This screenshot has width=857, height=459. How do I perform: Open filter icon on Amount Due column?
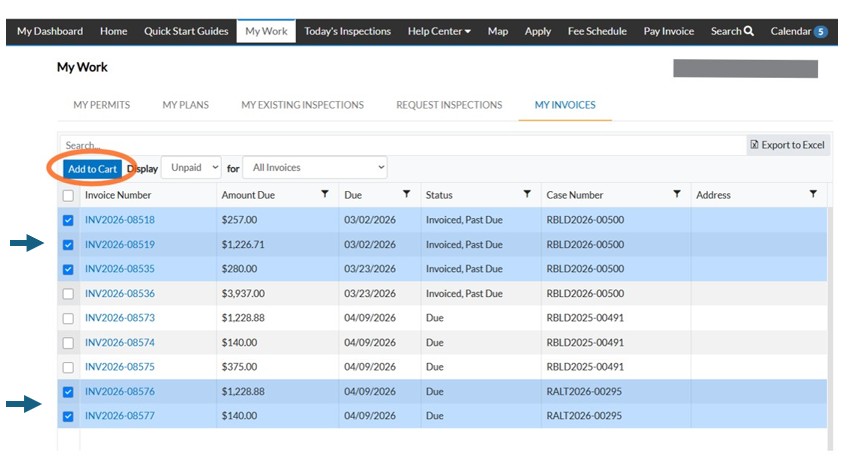coord(324,195)
